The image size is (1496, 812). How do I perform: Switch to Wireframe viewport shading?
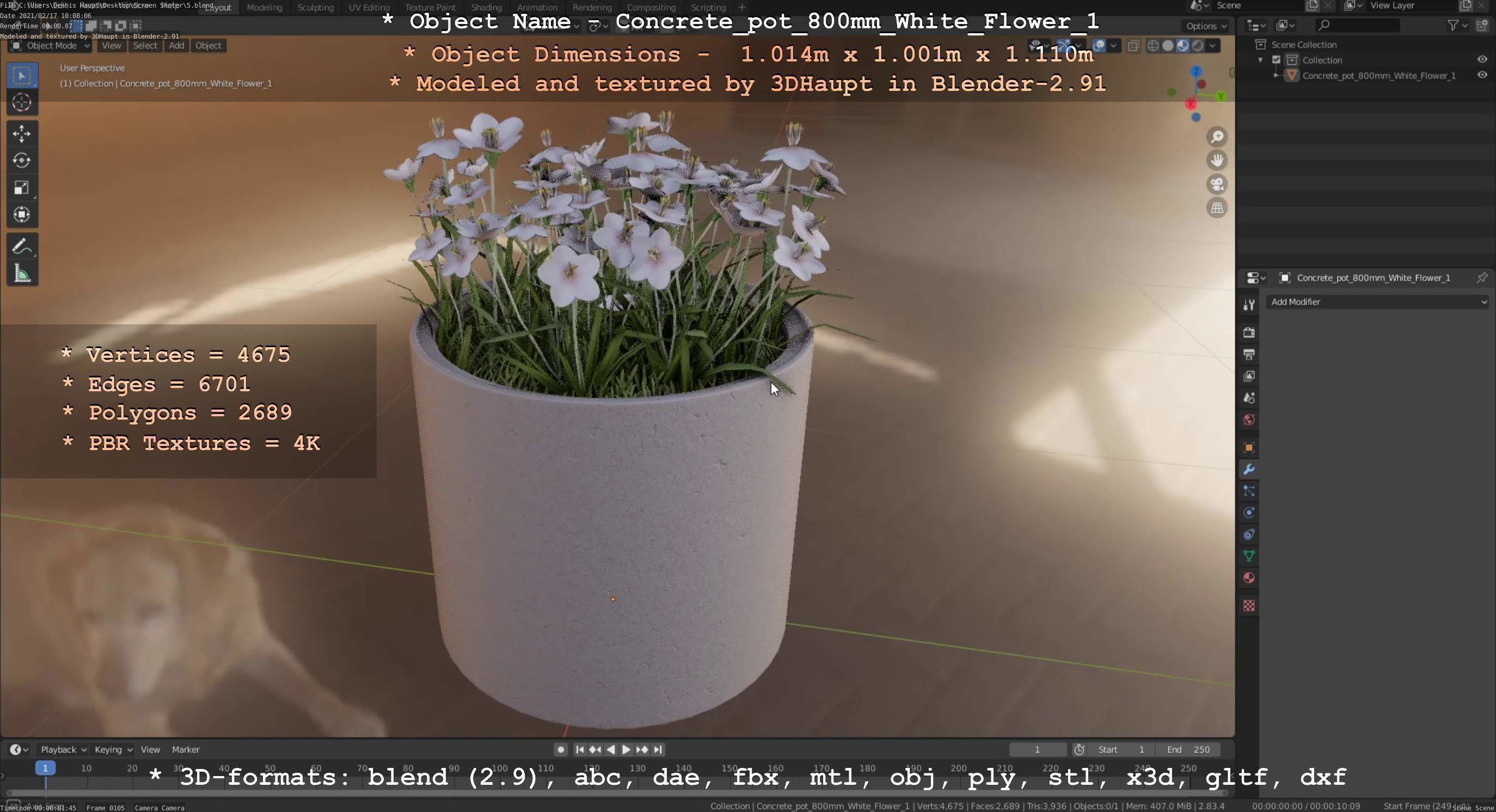[x=1154, y=46]
